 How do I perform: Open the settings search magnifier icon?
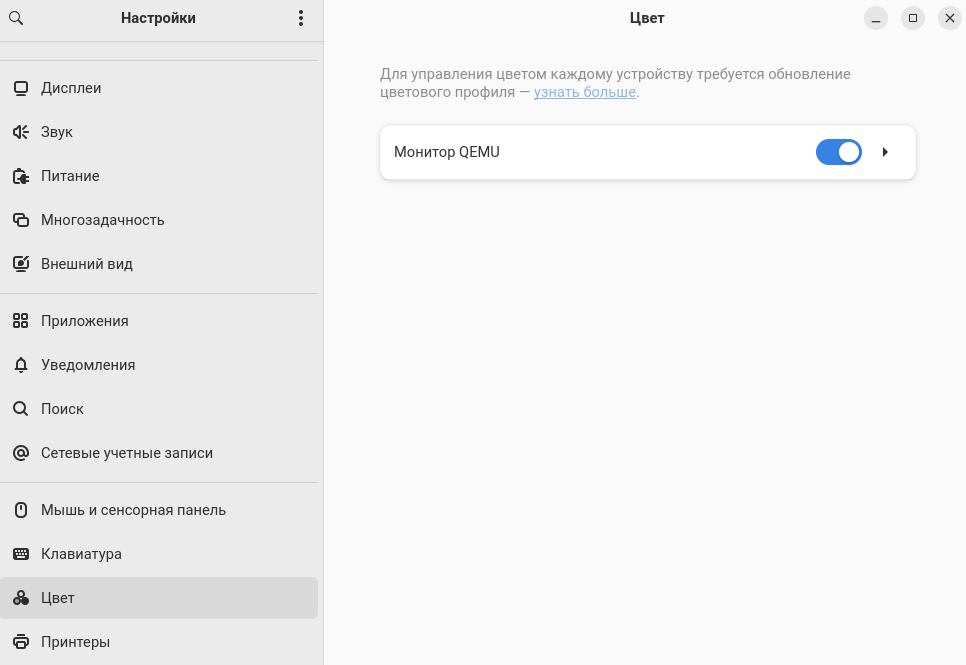tap(17, 18)
